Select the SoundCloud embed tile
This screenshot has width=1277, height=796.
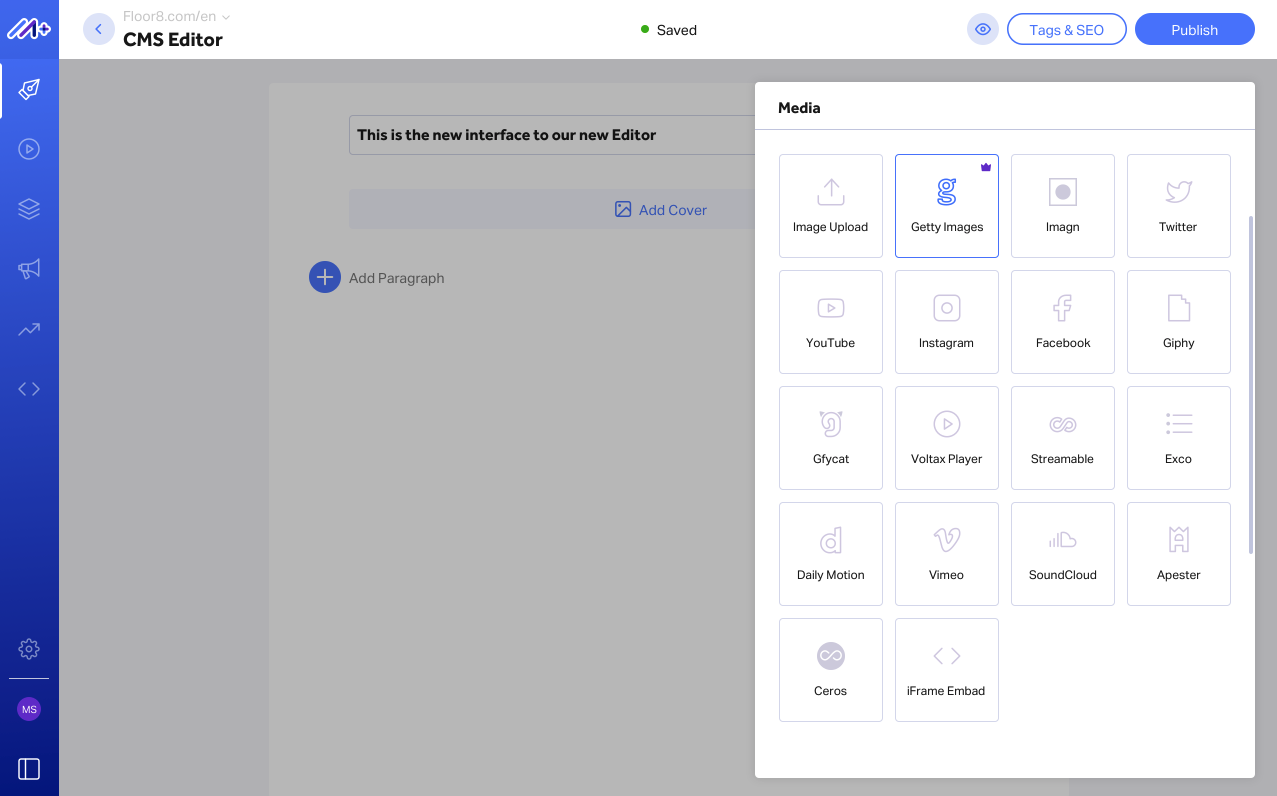(1062, 554)
